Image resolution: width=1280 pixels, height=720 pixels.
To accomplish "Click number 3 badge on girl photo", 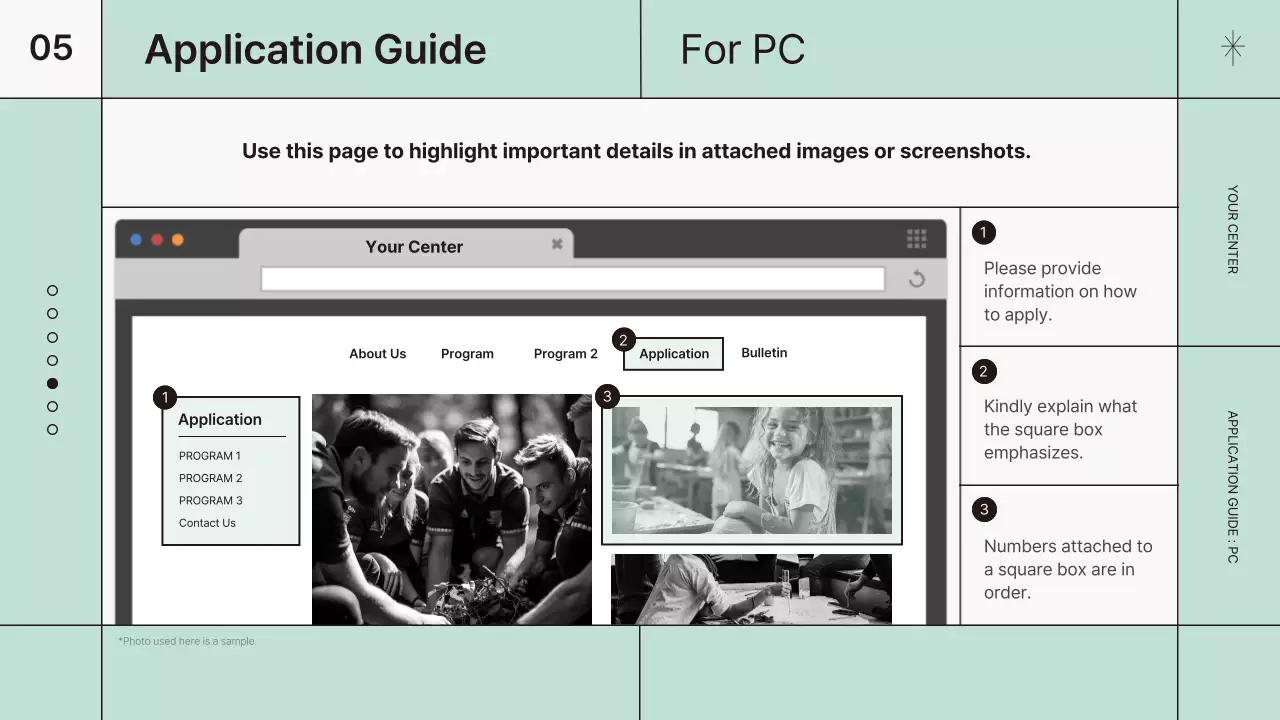I will 607,397.
